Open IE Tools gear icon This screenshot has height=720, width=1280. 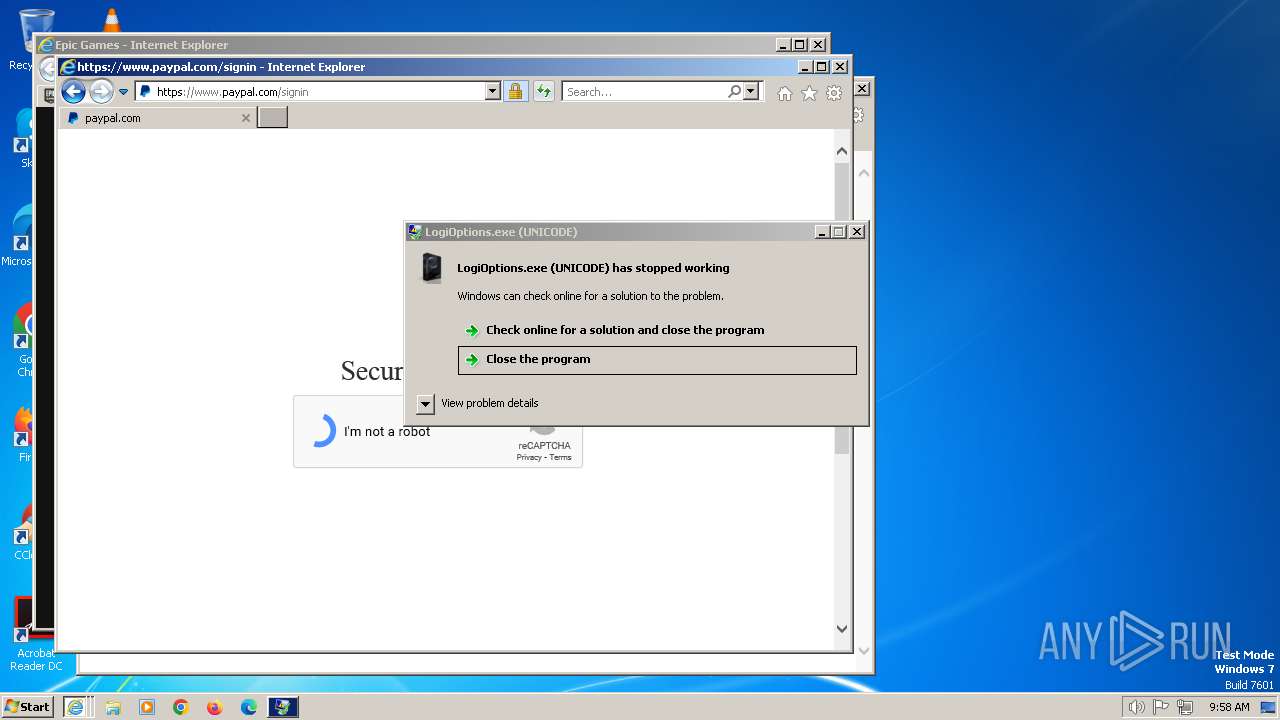(x=834, y=93)
